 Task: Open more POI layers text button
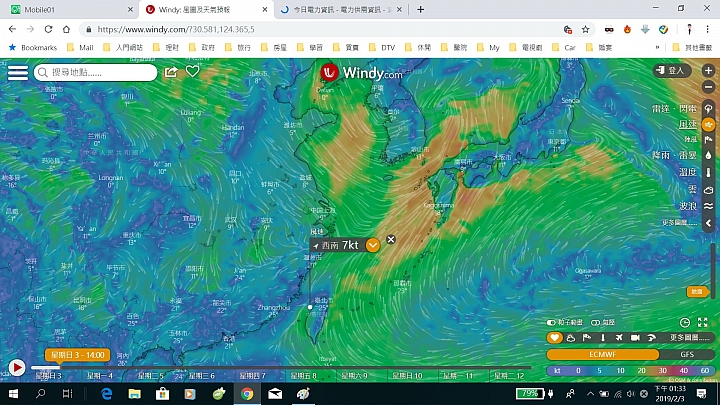tap(690, 338)
